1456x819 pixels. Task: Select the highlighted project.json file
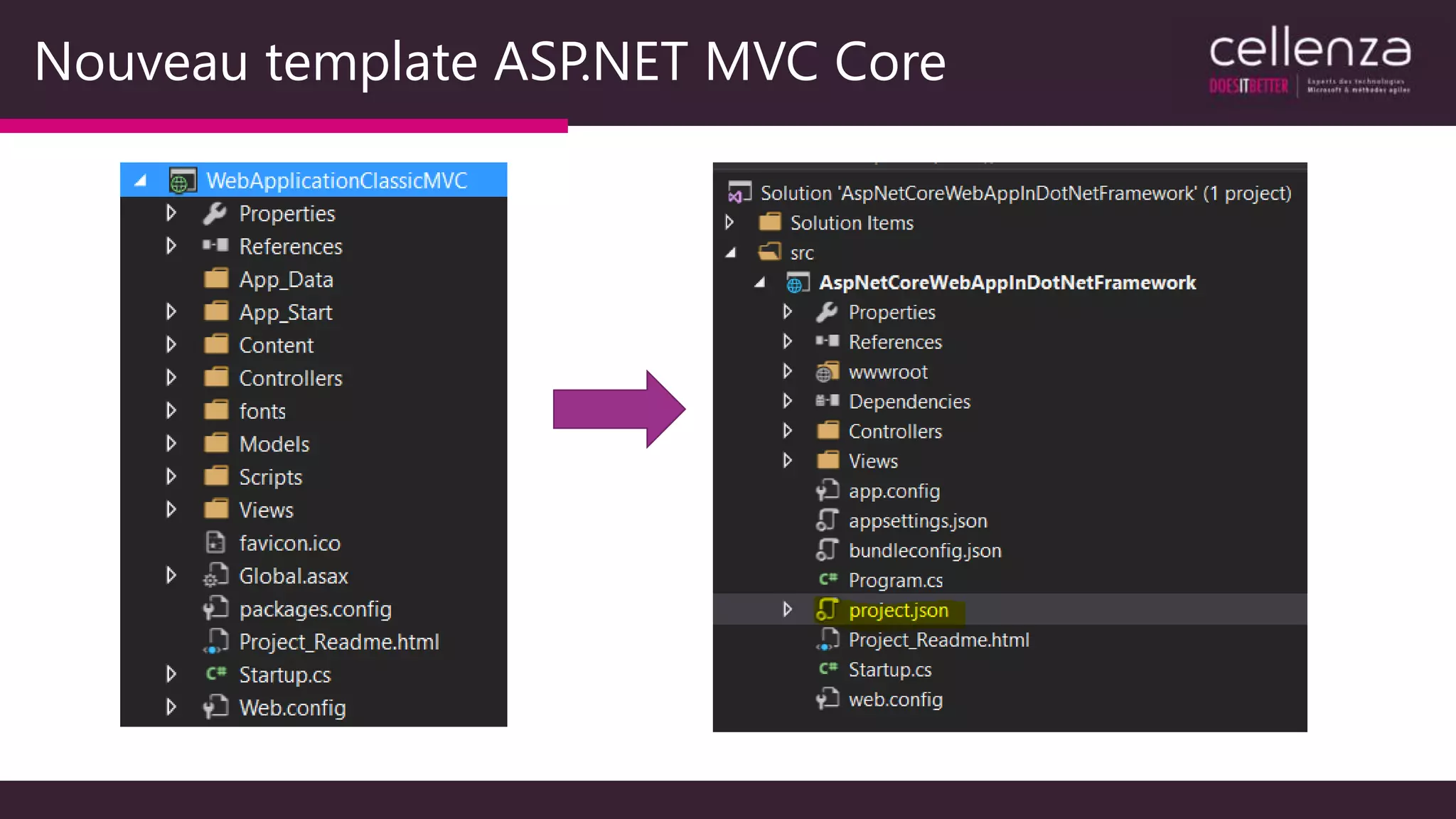tap(899, 610)
